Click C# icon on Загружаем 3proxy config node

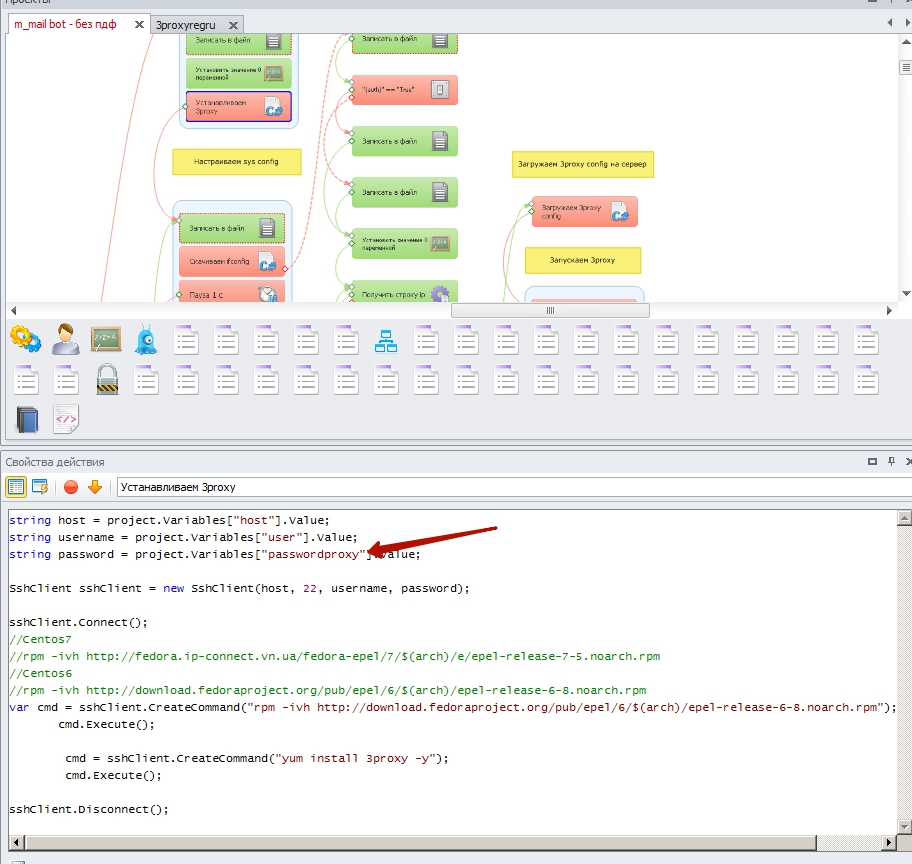click(619, 212)
